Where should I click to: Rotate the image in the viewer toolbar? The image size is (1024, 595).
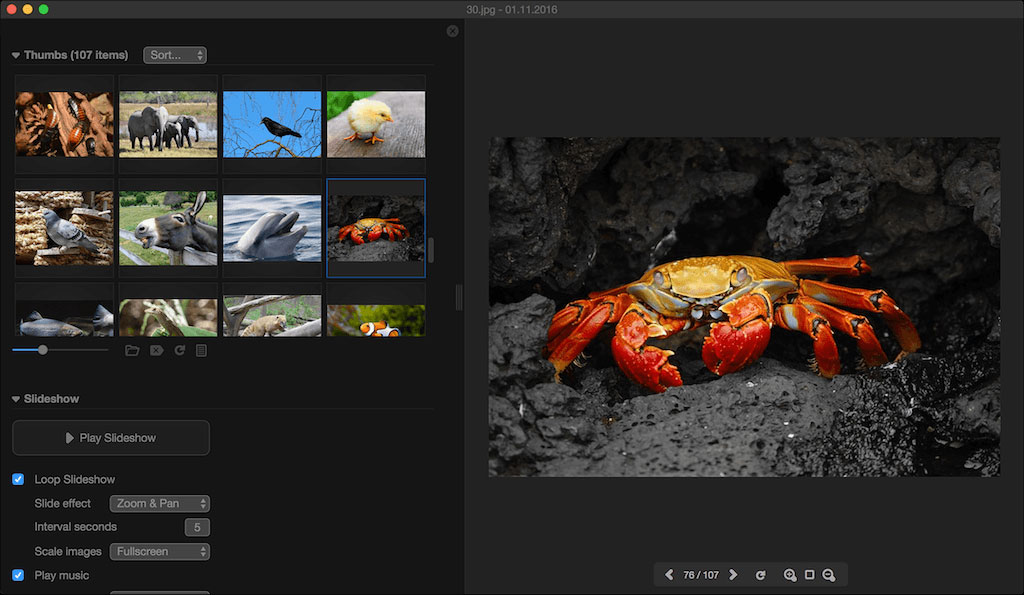[x=760, y=575]
